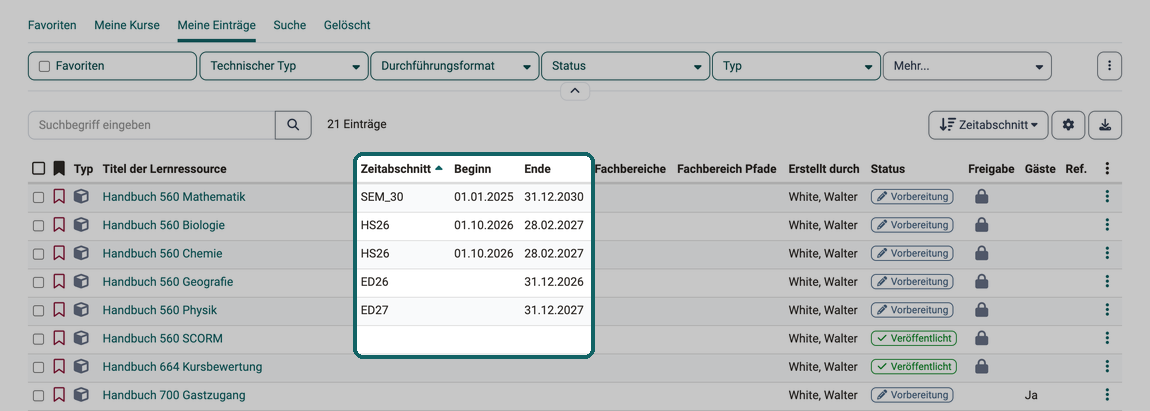Open row menu for Handbuch 700 Gastzugang
This screenshot has width=1150, height=411.
coord(1107,395)
